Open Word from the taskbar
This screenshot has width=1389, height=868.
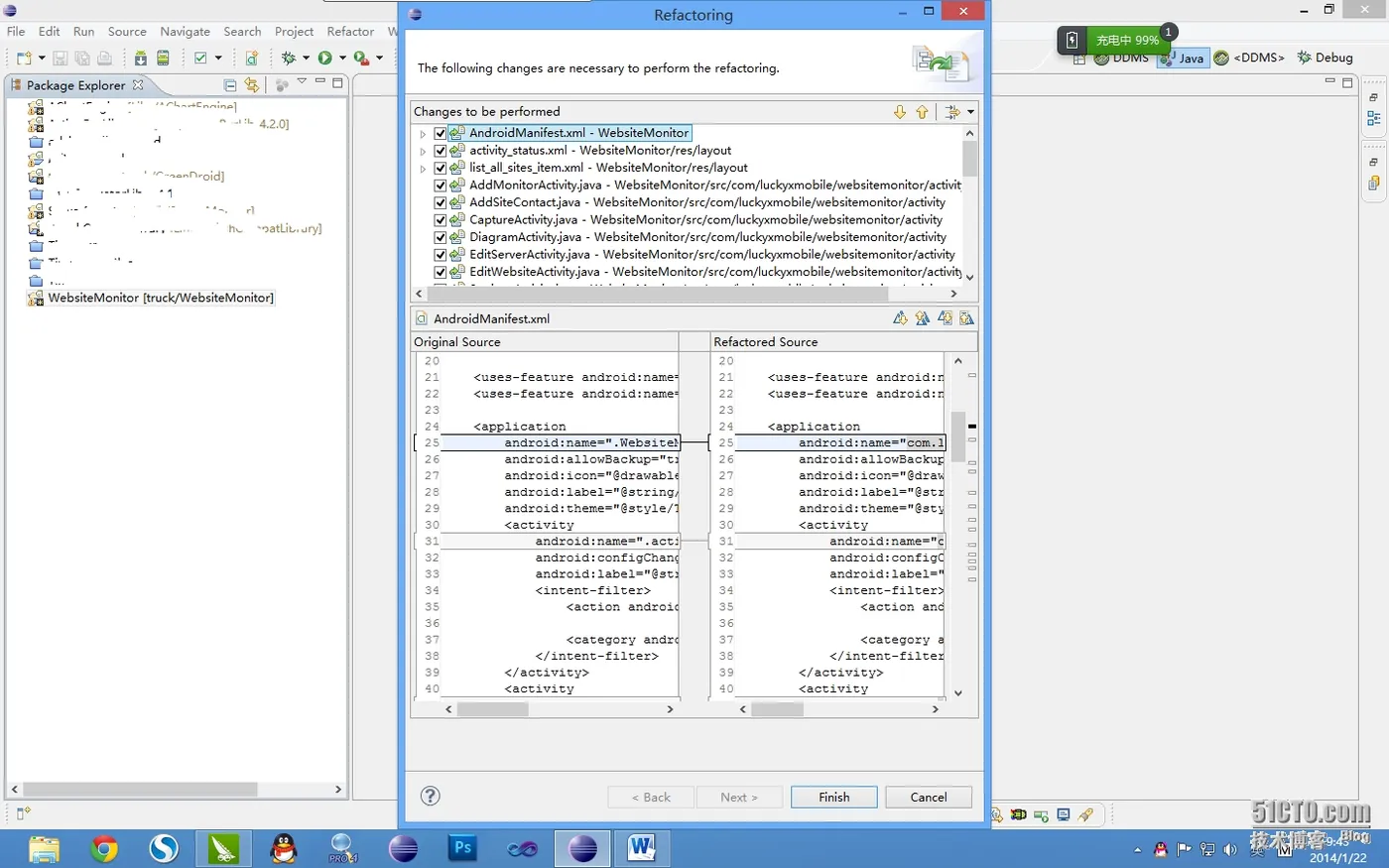click(x=641, y=848)
